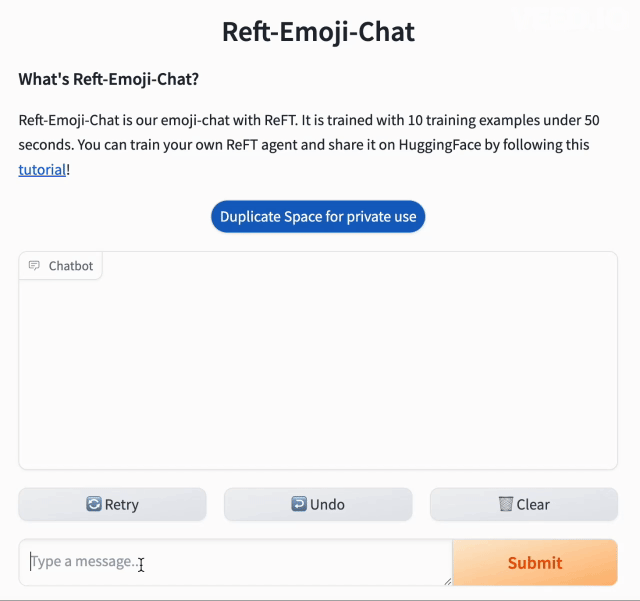Click the Retry circular arrows icon
The image size is (640, 601).
pos(94,505)
